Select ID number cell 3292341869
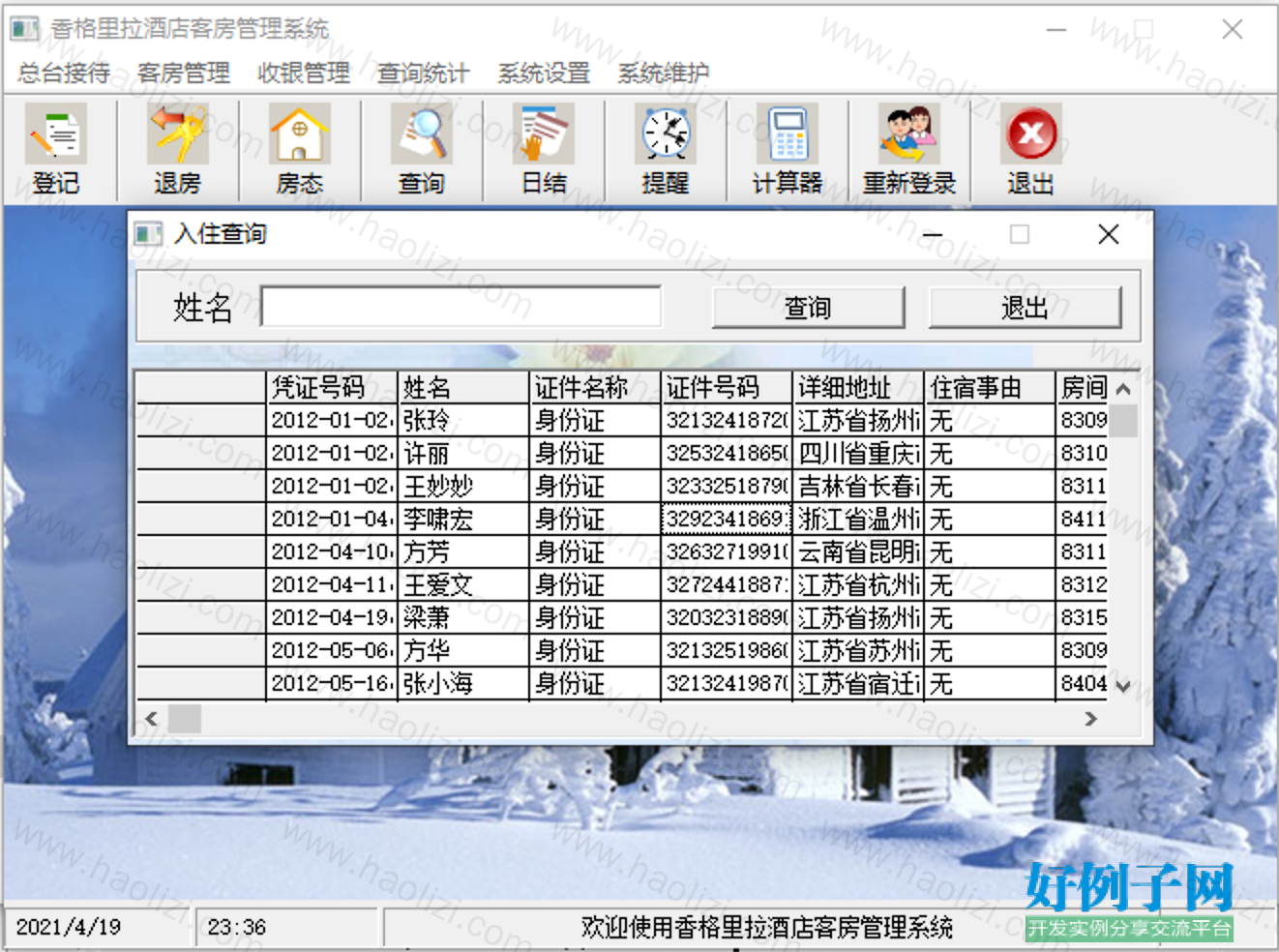The height and width of the screenshot is (952, 1279). tap(727, 520)
